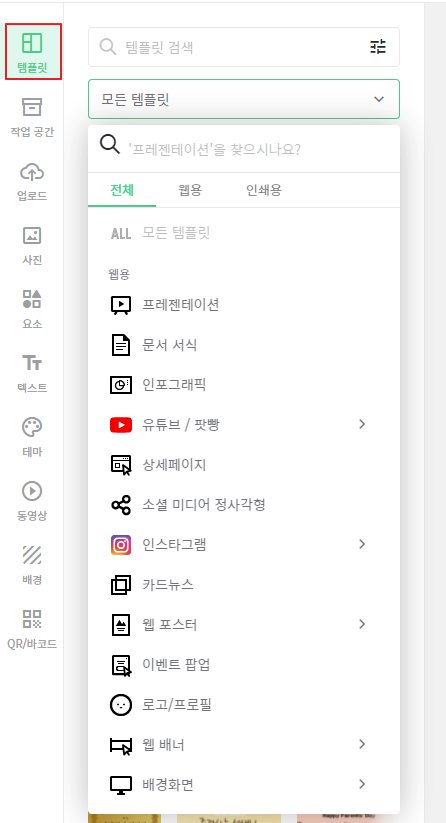
Task: Open the 요소 elements panel
Action: point(32,309)
